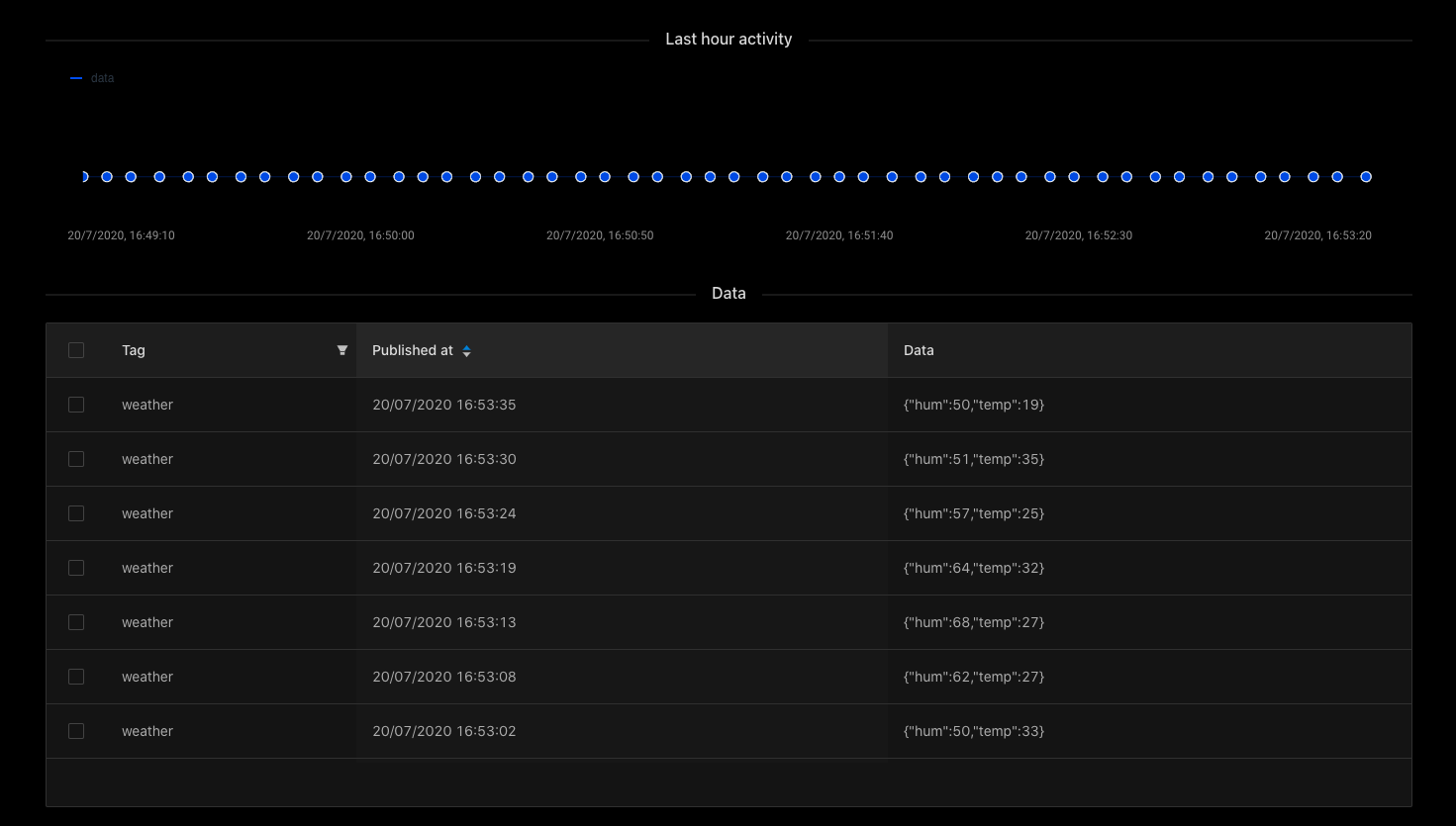Click chart axis label 20/7/2020, 16:50:50

[x=600, y=235]
